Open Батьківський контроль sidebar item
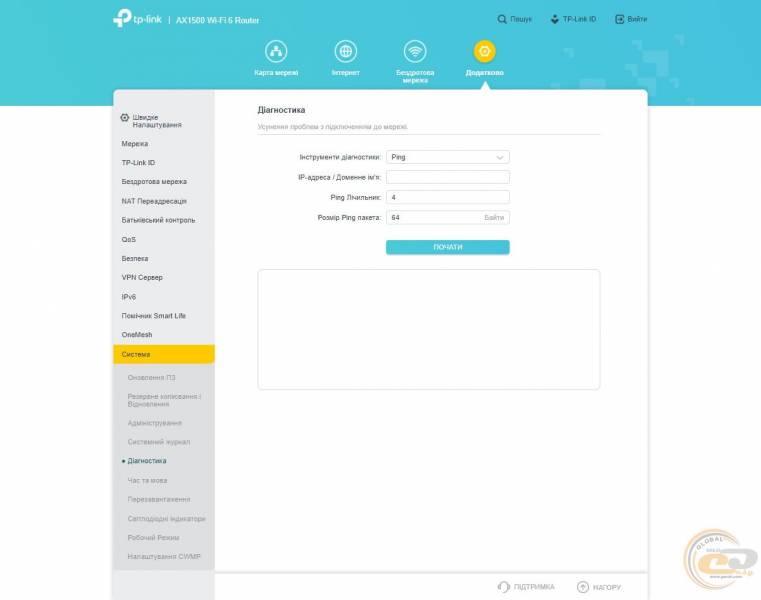The width and height of the screenshot is (761, 600). point(158,220)
